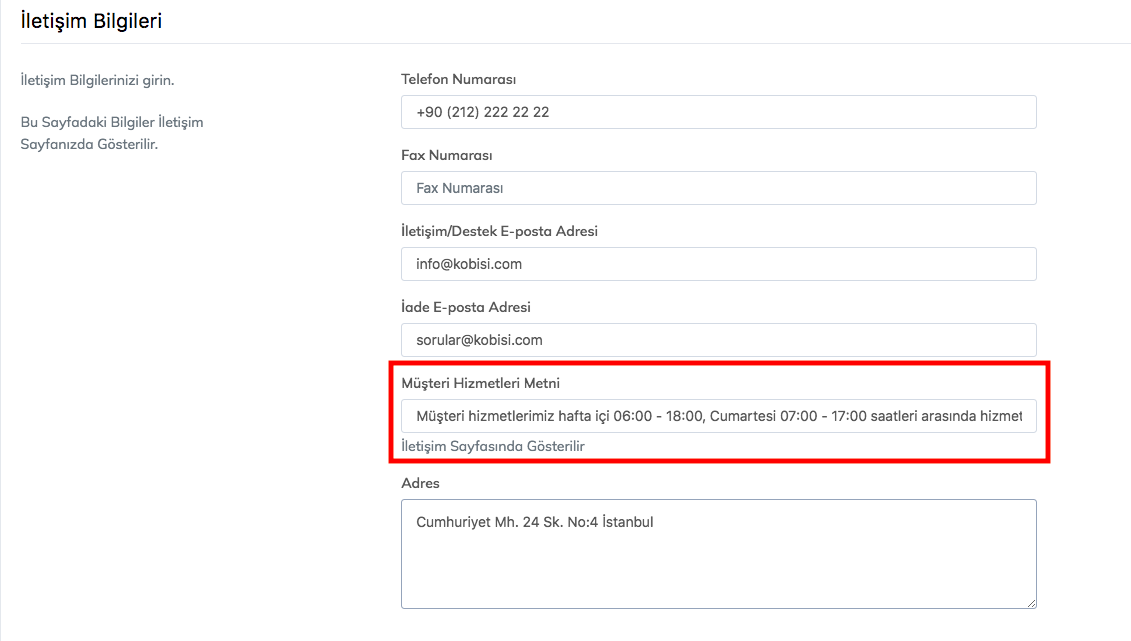The image size is (1131, 641).
Task: Click the Fax Numarası label
Action: [446, 155]
